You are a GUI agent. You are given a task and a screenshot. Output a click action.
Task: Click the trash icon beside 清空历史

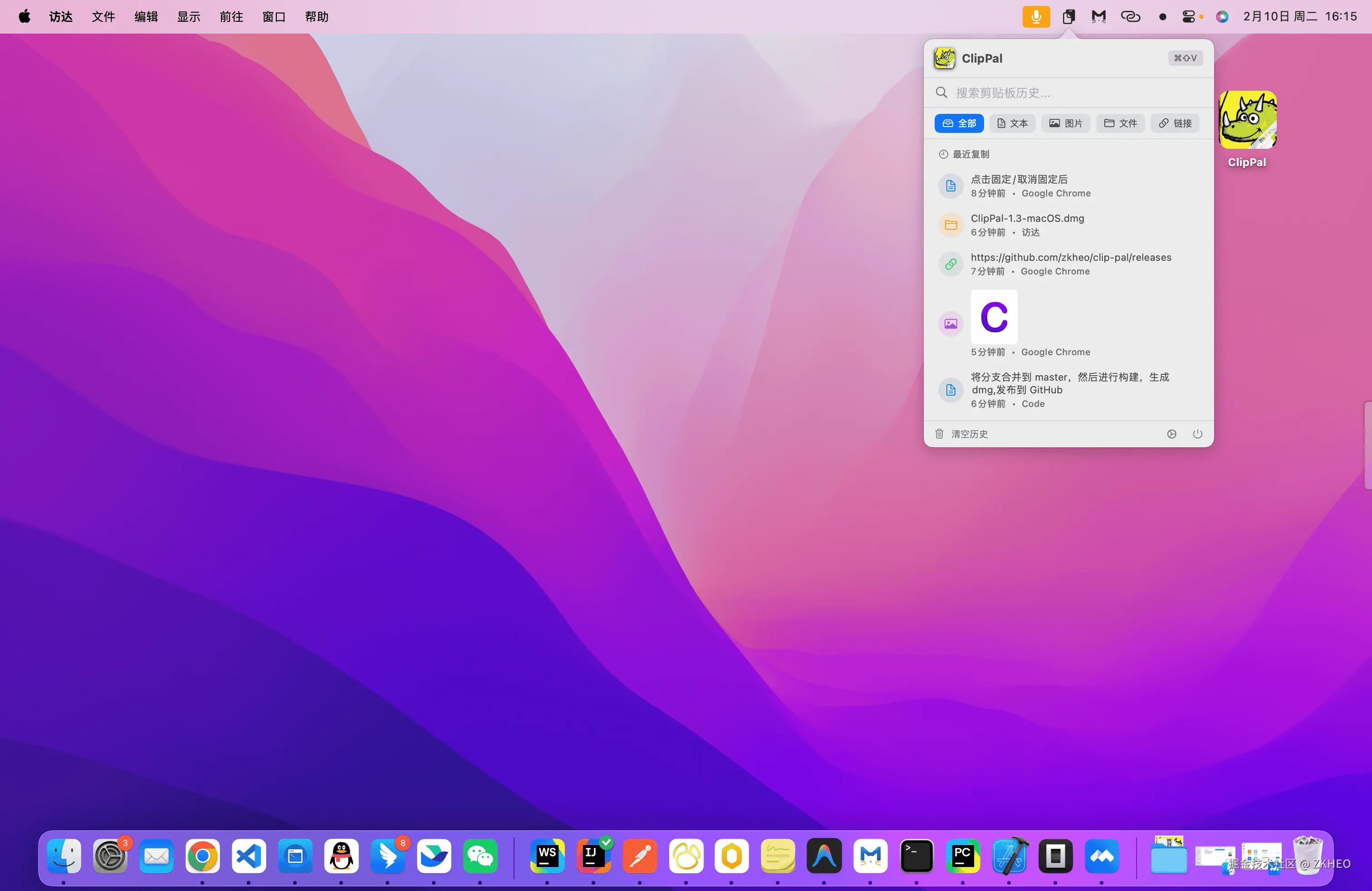coord(939,434)
